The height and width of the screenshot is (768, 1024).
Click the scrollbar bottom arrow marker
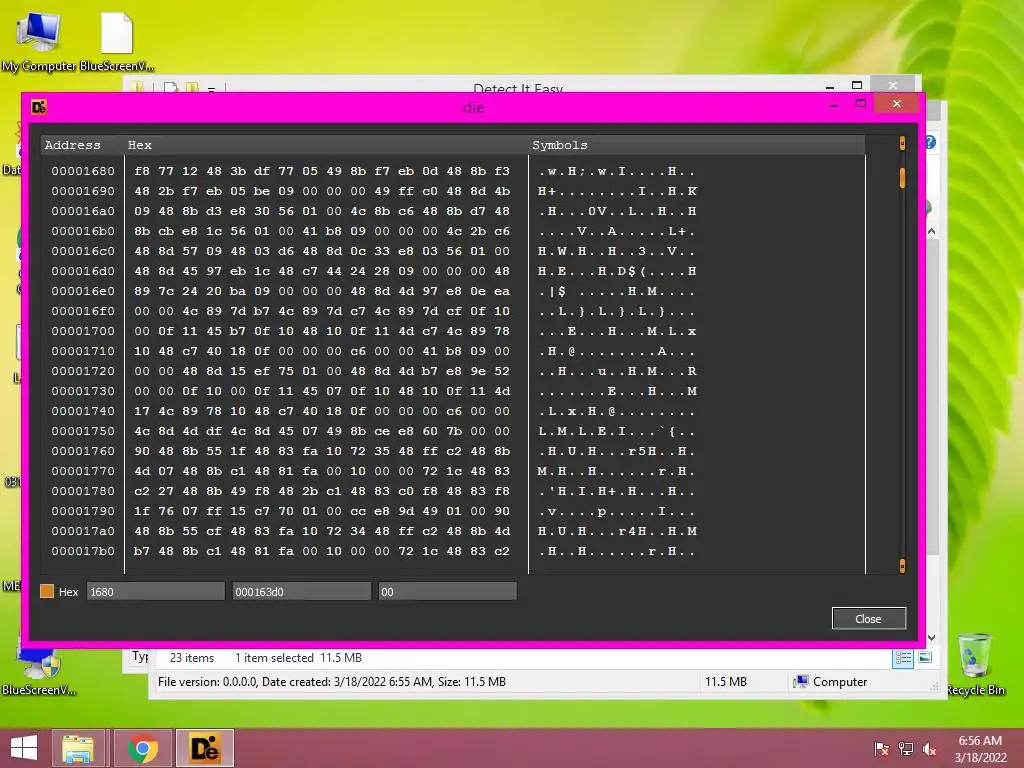(903, 566)
